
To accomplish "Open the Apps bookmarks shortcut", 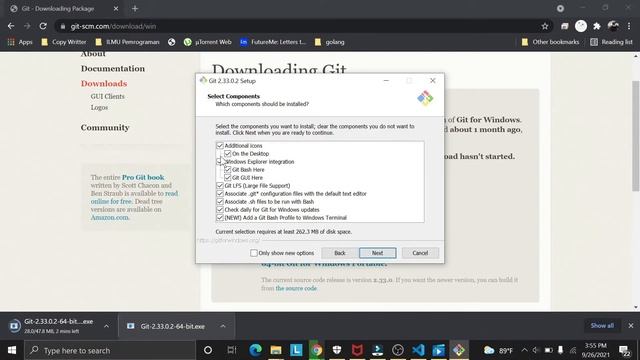I will 20,42.
